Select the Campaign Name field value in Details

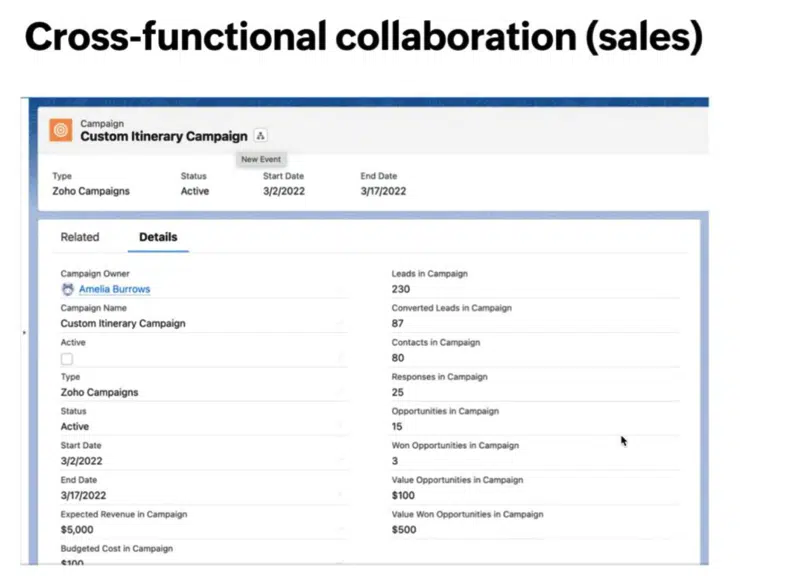pyautogui.click(x=122, y=324)
